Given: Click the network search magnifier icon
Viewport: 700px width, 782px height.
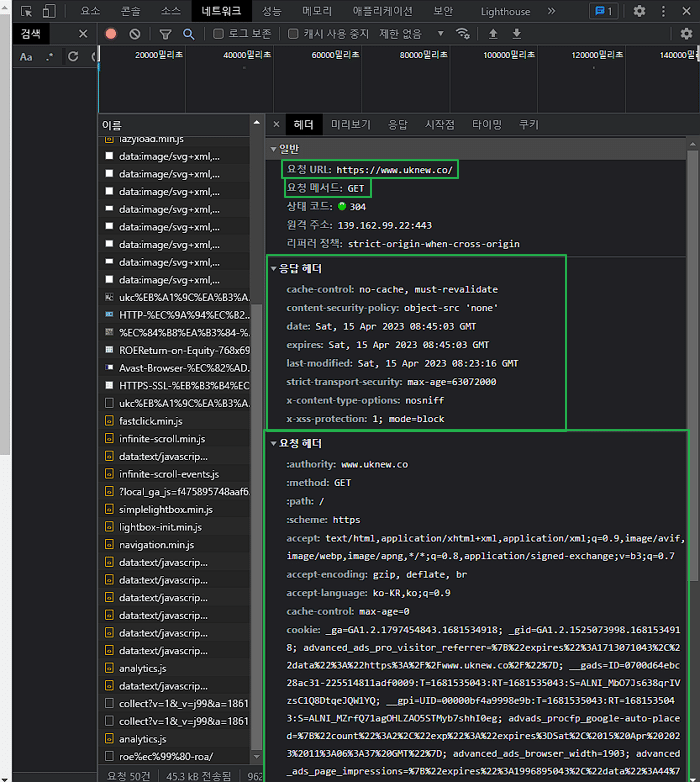Looking at the screenshot, I should pos(188,34).
